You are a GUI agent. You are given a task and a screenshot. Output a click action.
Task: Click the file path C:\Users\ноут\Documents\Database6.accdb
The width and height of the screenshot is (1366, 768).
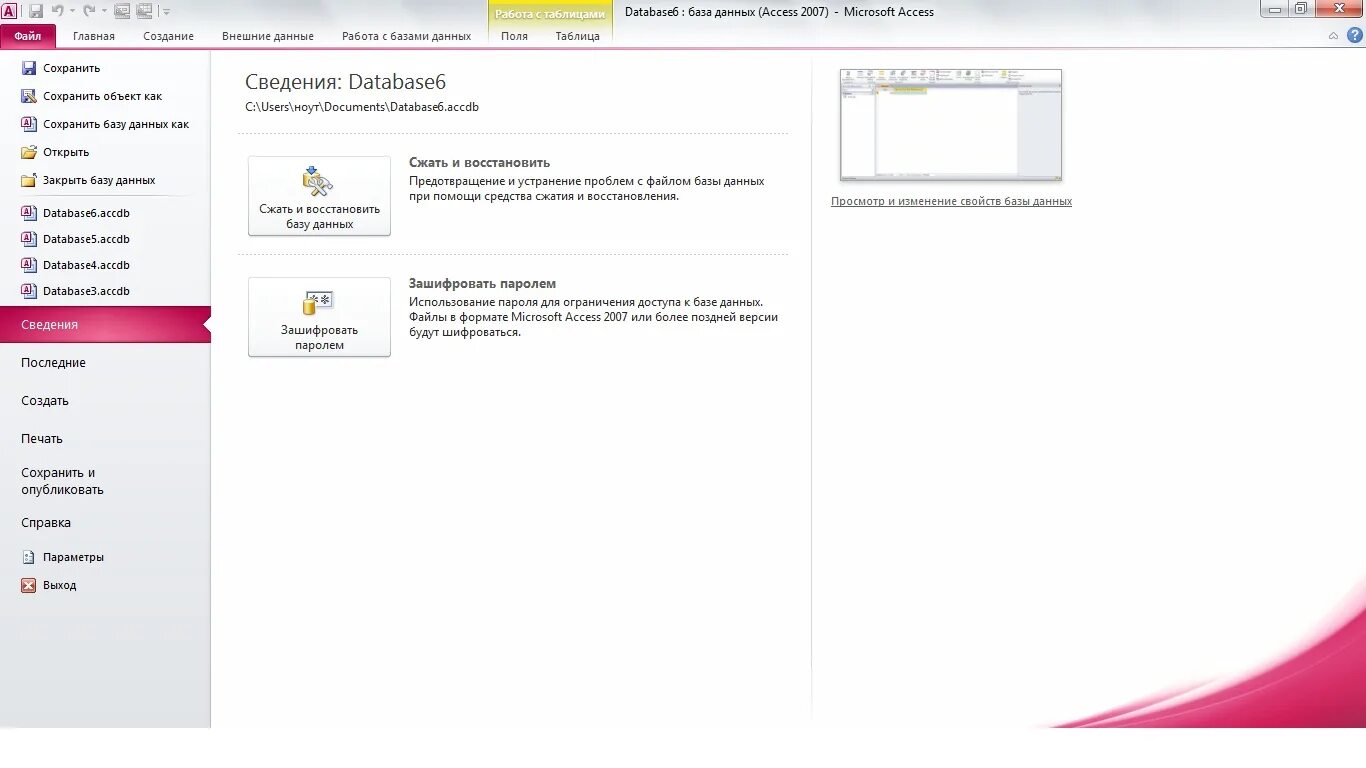[362, 106]
